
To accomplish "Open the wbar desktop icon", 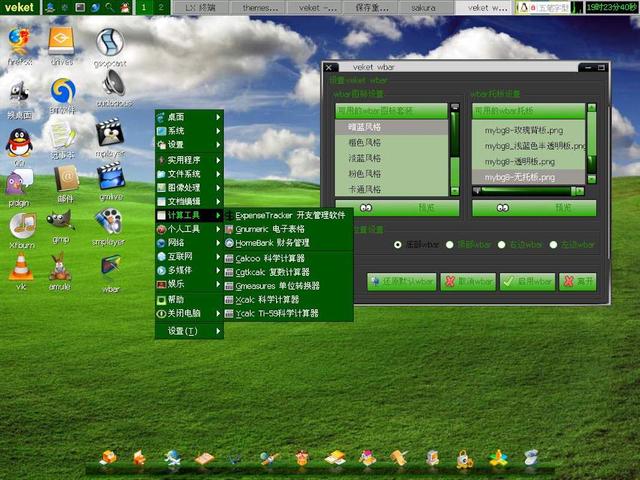I will (x=111, y=268).
